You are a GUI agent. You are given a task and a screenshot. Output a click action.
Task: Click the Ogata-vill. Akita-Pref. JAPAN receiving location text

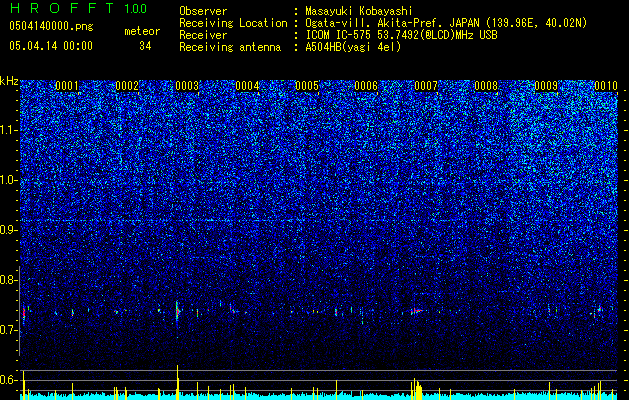point(446,23)
